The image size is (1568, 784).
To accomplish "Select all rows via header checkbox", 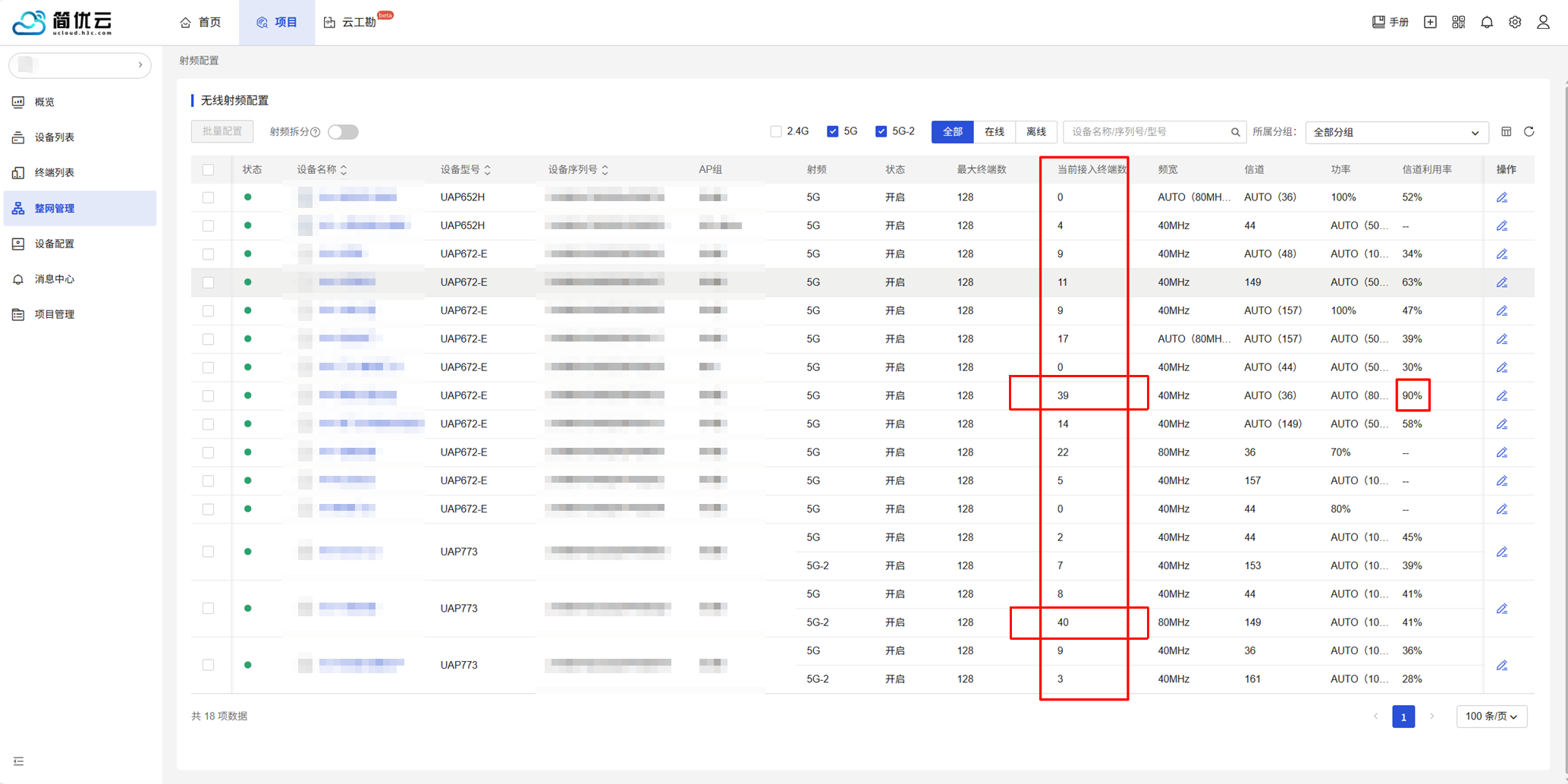I will 209,170.
